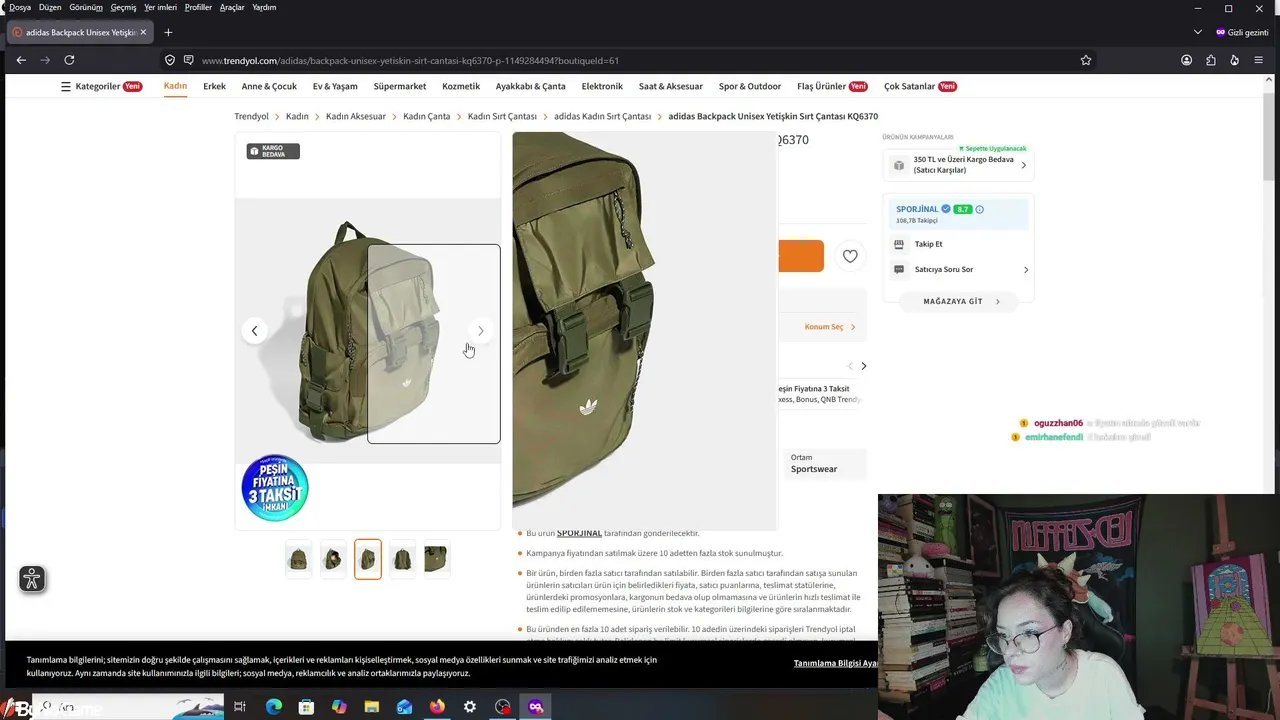The image size is (1280, 720).
Task: Show the next product image
Action: click(x=480, y=331)
